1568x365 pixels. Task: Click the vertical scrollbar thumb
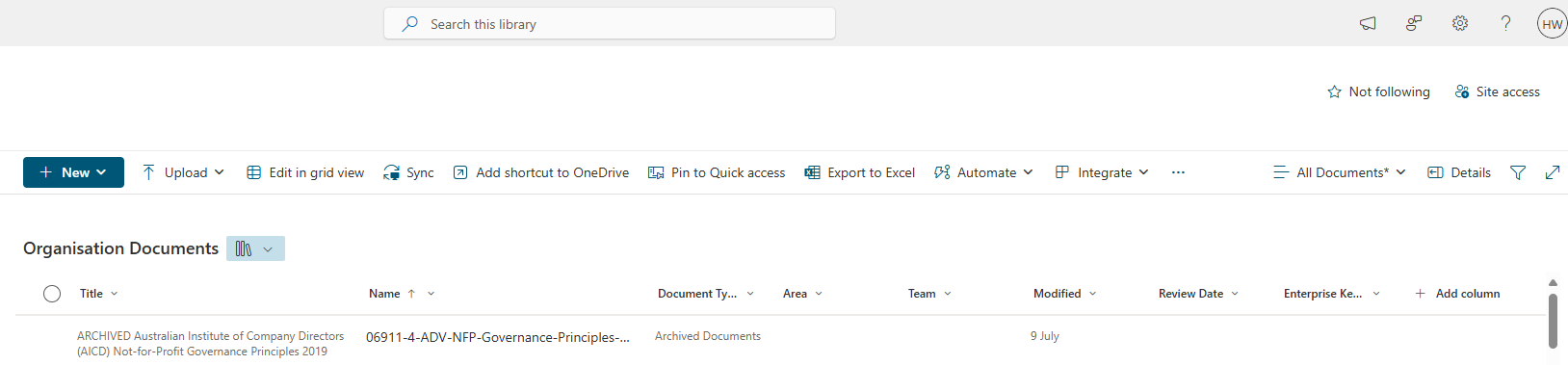1553,322
